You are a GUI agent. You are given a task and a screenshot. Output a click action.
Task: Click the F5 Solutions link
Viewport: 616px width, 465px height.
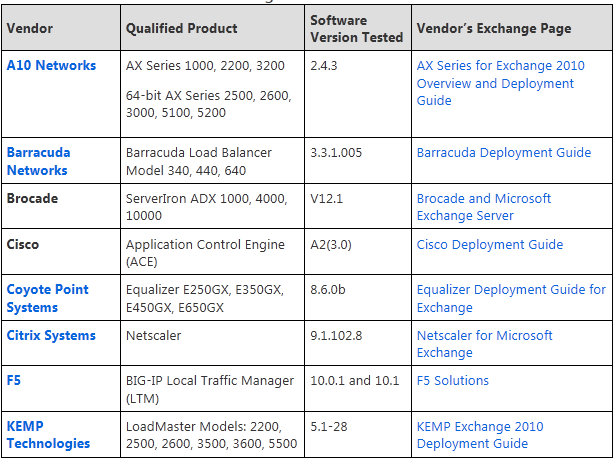(x=452, y=380)
